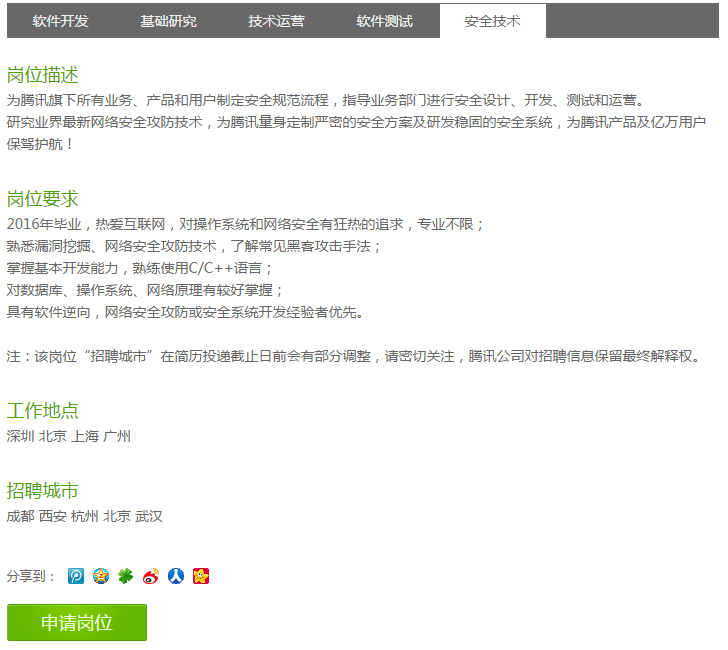The width and height of the screenshot is (728, 650).
Task: Share to Renren blue icon
Action: [176, 576]
